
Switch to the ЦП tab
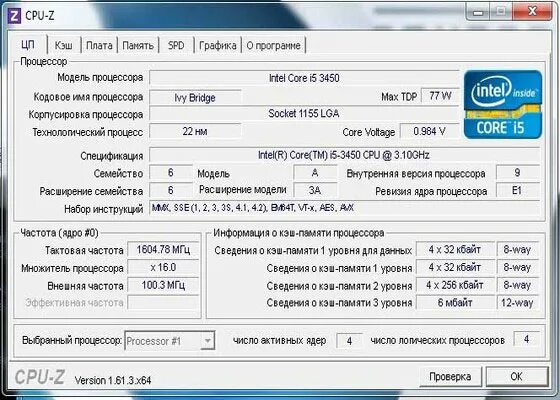[x=28, y=45]
